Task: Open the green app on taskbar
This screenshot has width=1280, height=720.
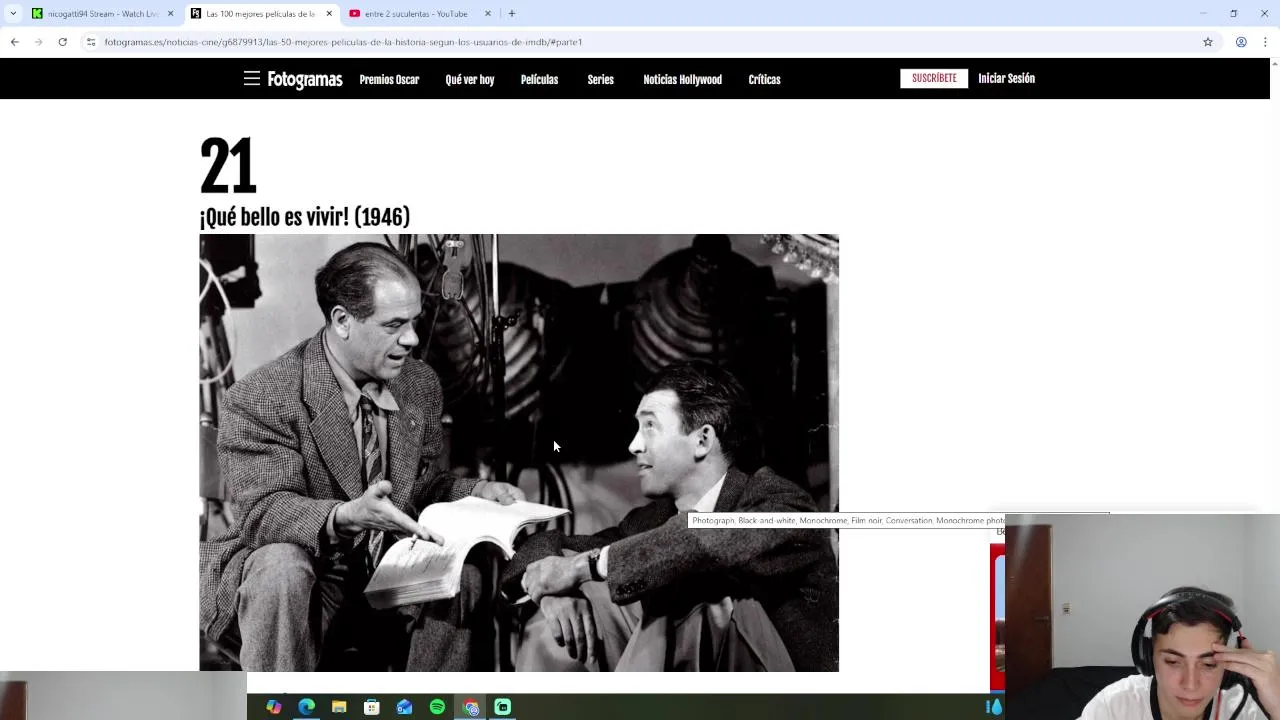Action: [x=503, y=707]
